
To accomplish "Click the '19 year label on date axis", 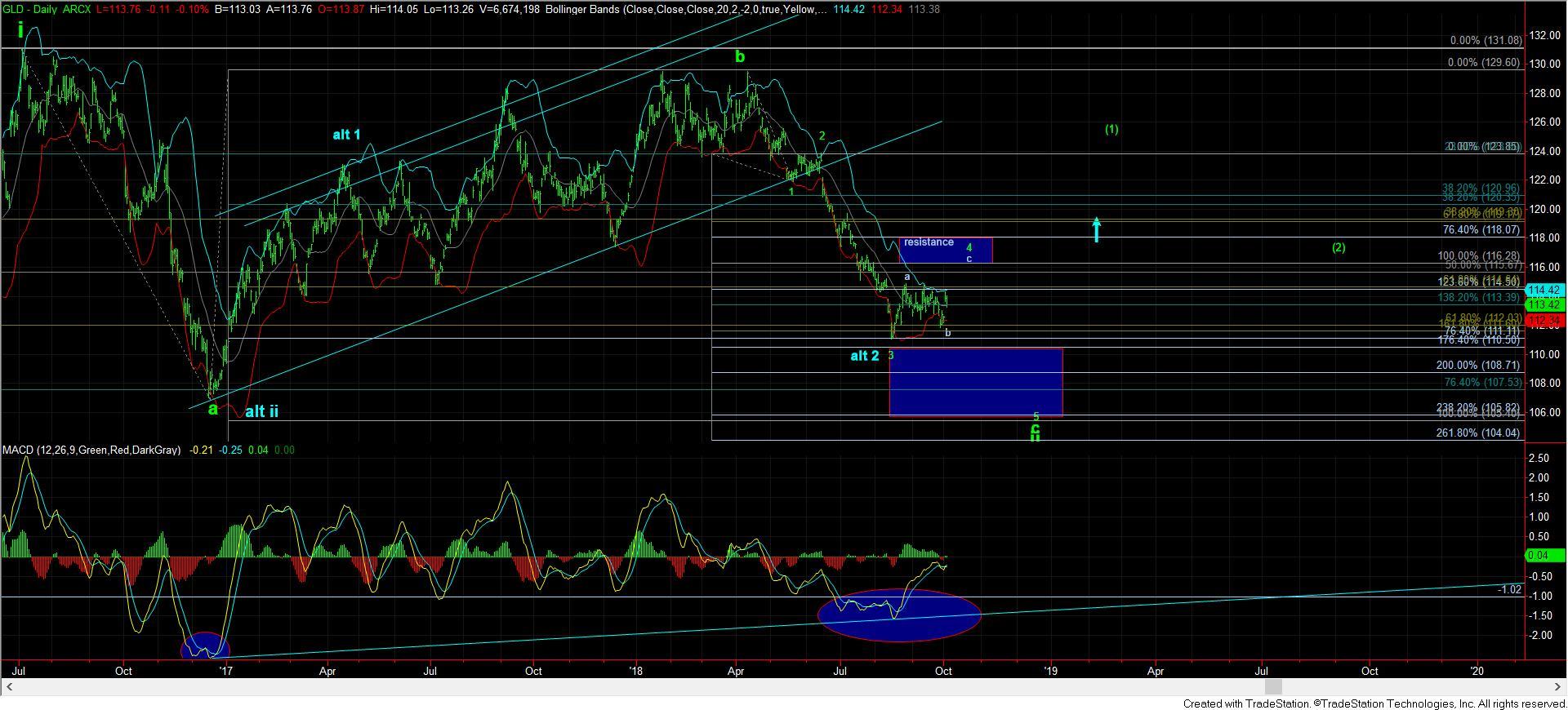I will (x=1051, y=672).
